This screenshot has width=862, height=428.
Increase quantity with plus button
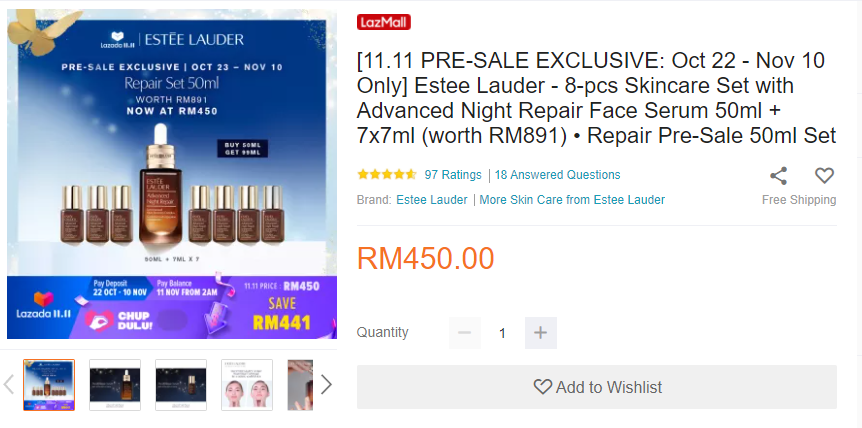540,333
